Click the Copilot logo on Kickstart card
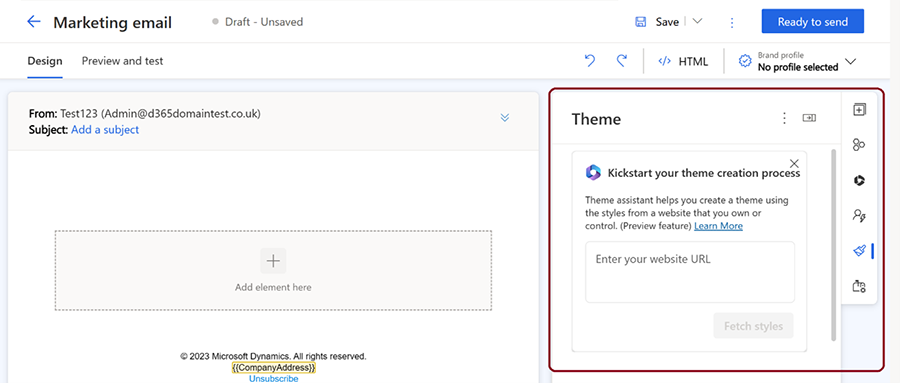Image resolution: width=900 pixels, height=383 pixels. tap(593, 172)
